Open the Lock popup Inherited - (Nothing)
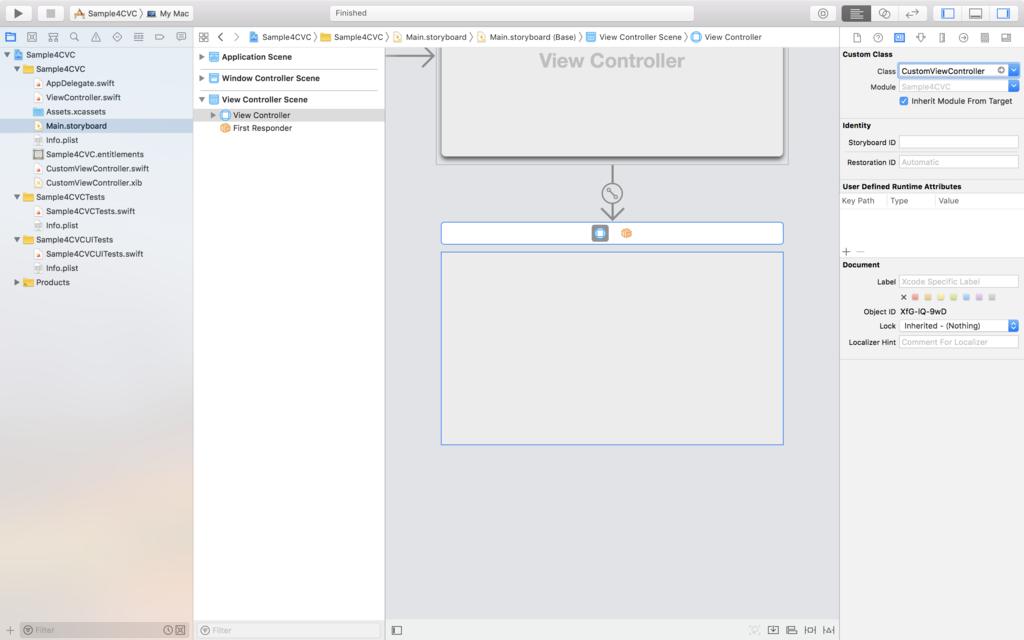 pyautogui.click(x=959, y=326)
